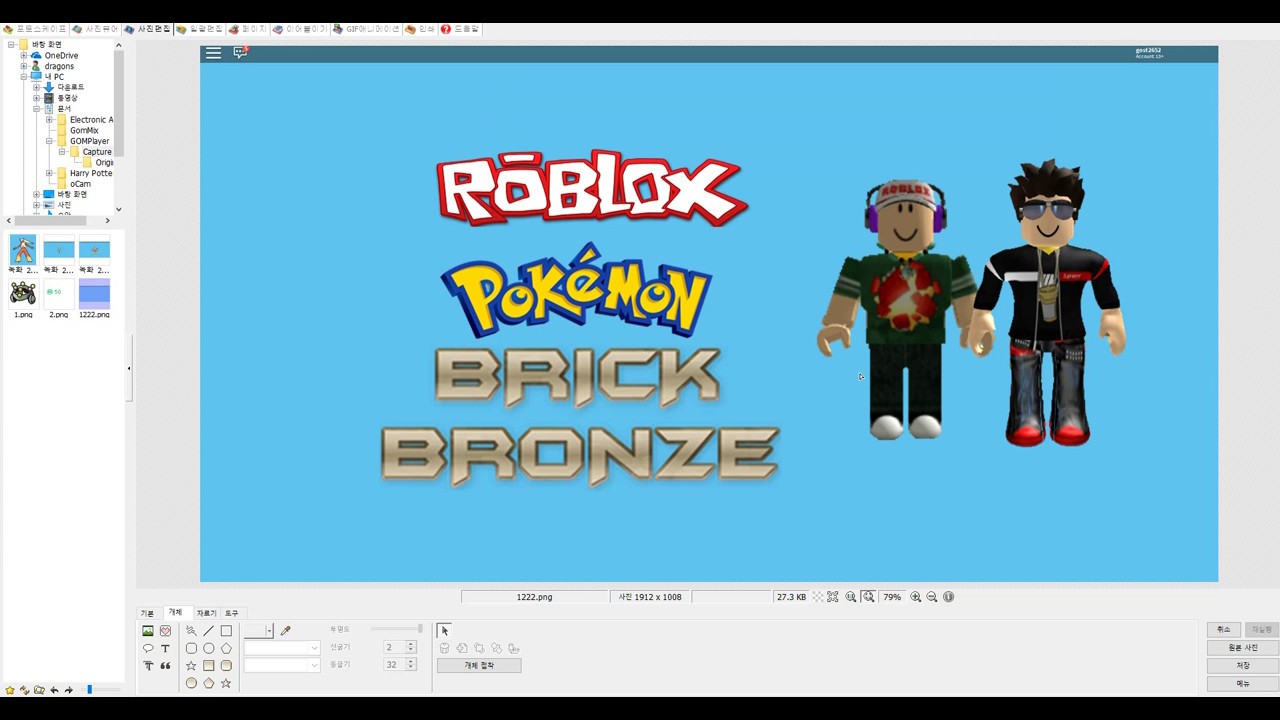Add a speech balloon object
Image resolution: width=1280 pixels, height=720 pixels.
pos(148,648)
